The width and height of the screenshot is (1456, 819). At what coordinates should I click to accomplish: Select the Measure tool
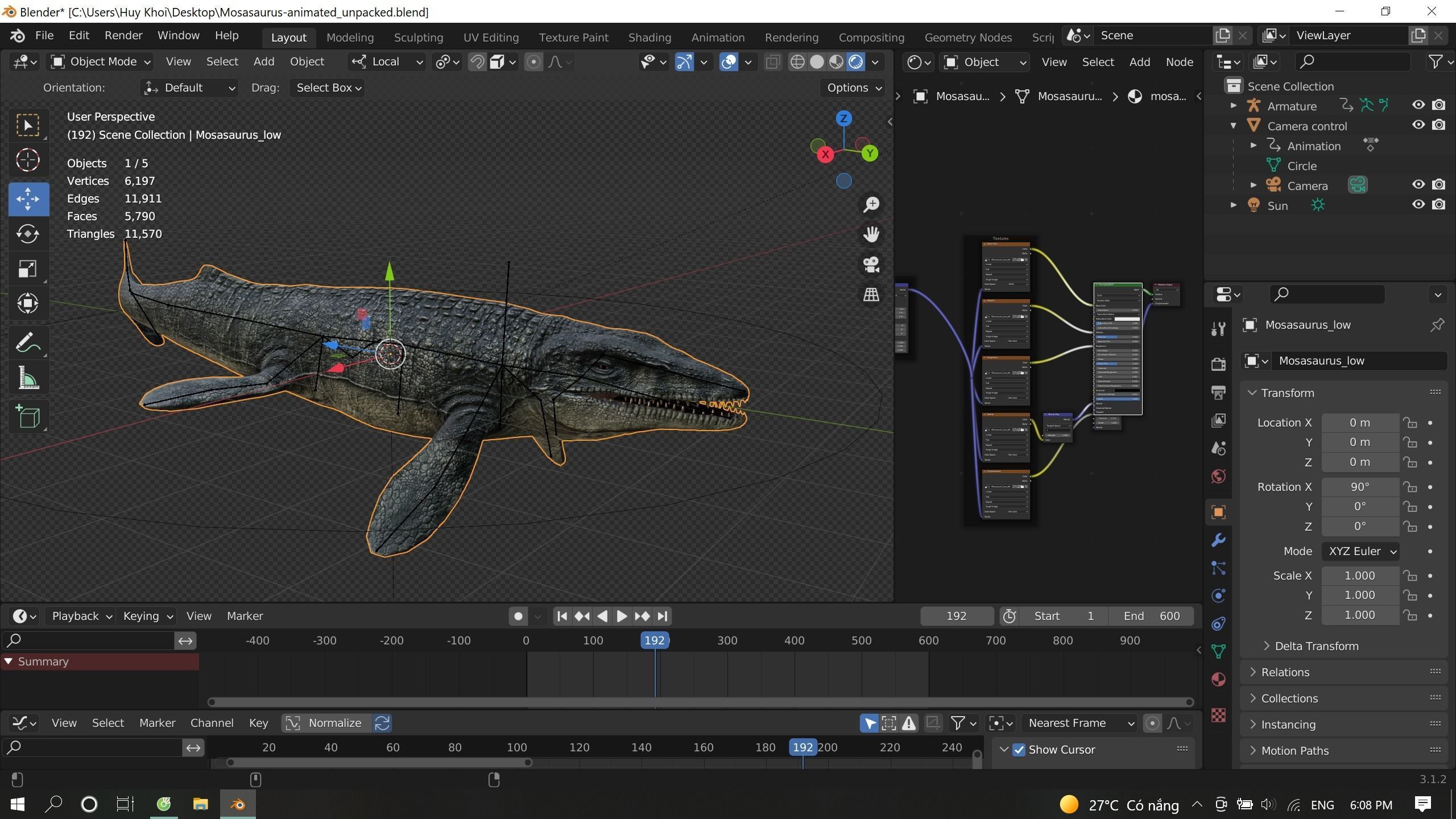tap(27, 378)
